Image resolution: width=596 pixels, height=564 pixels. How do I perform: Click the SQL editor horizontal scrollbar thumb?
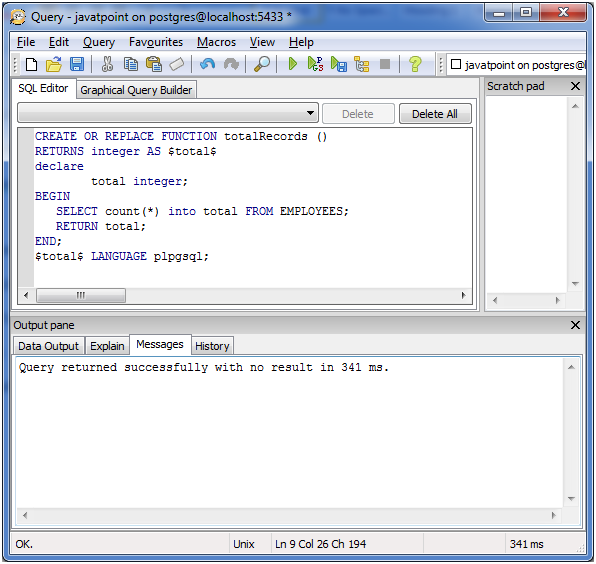click(81, 295)
